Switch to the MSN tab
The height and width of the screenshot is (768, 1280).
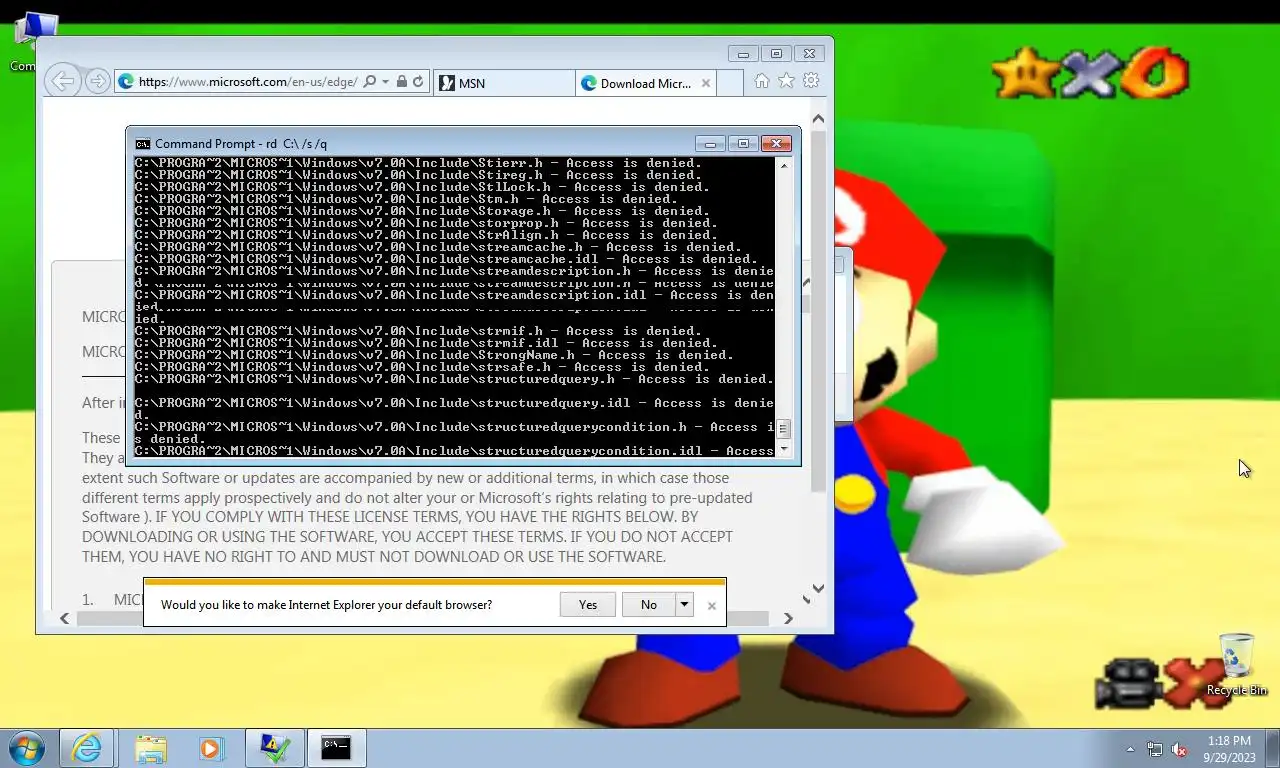[x=504, y=83]
